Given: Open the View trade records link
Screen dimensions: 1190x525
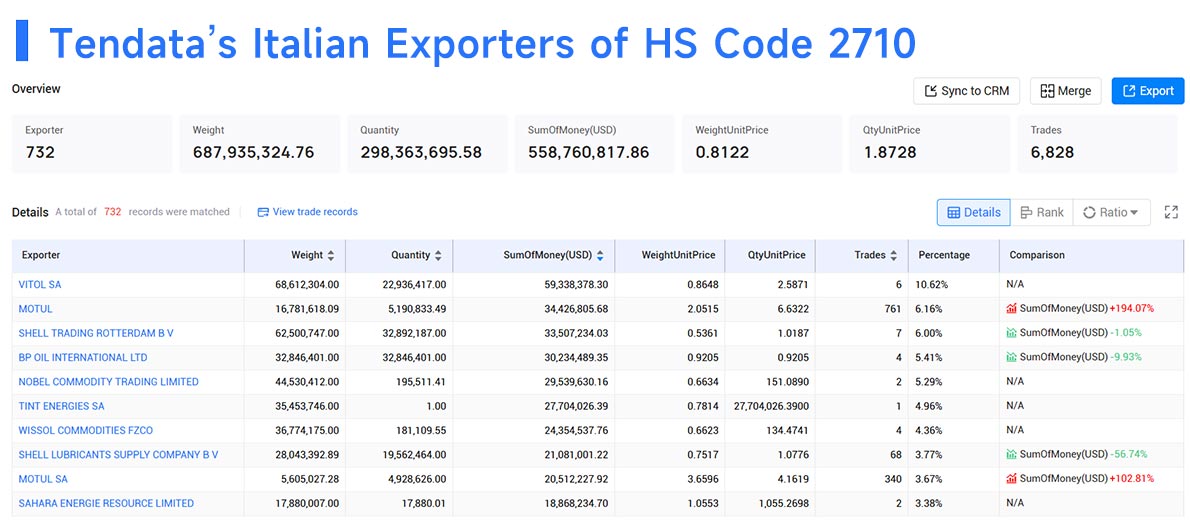Looking at the screenshot, I should point(307,212).
